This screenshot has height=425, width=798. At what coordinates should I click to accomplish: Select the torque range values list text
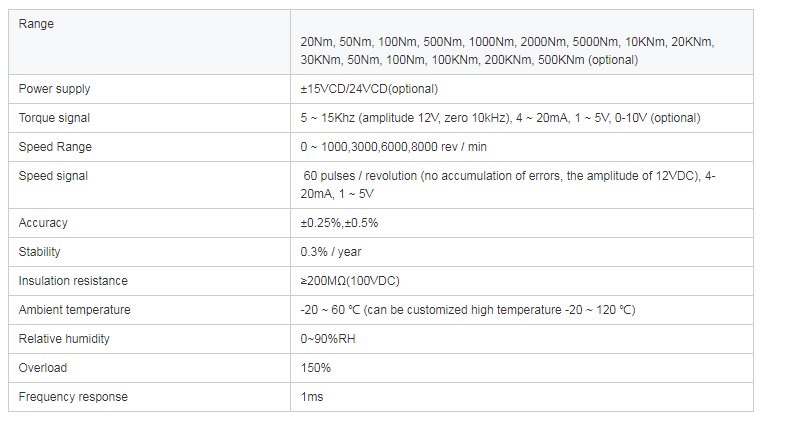point(507,51)
